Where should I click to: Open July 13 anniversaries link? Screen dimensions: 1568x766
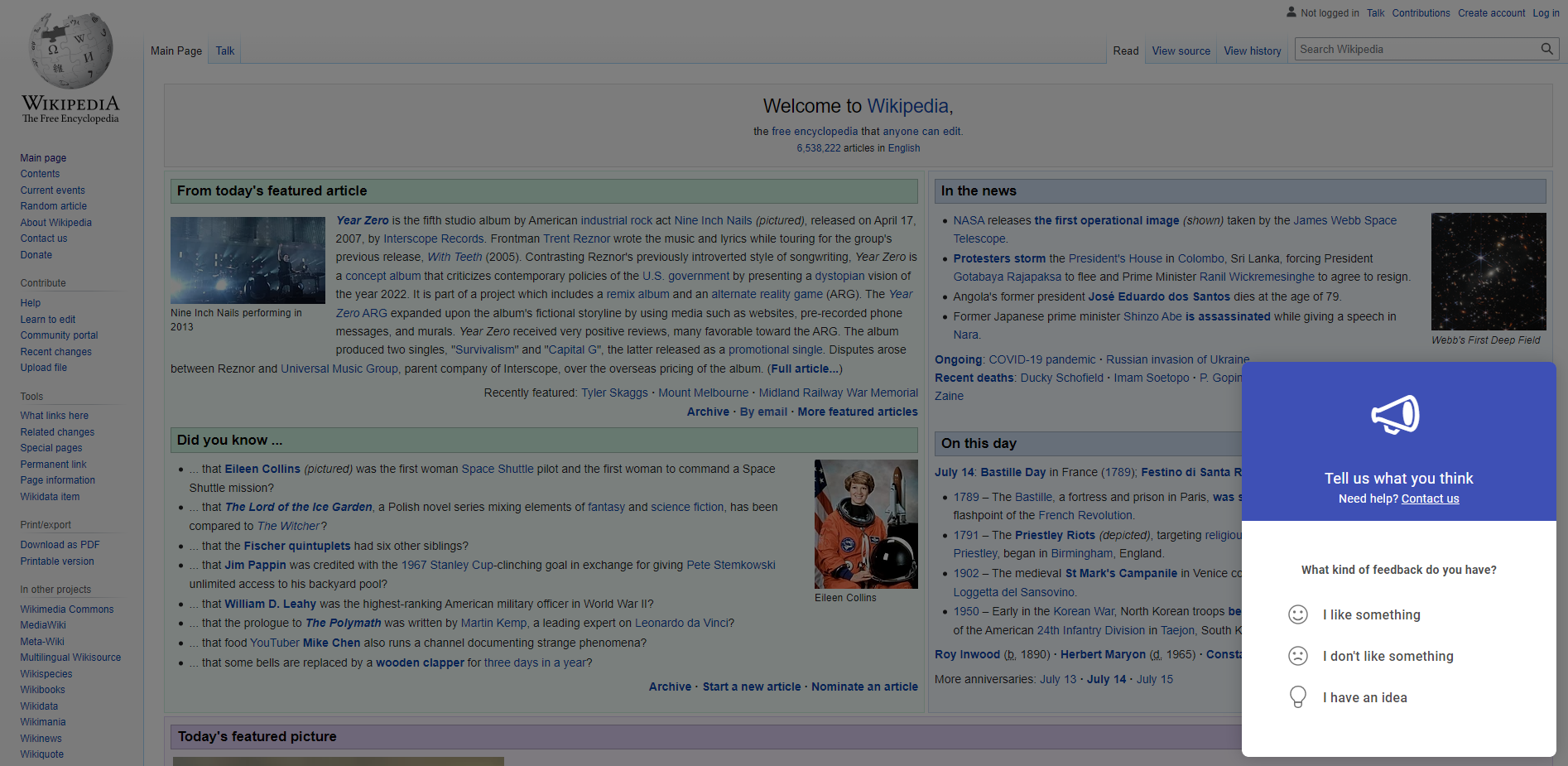tap(1058, 679)
